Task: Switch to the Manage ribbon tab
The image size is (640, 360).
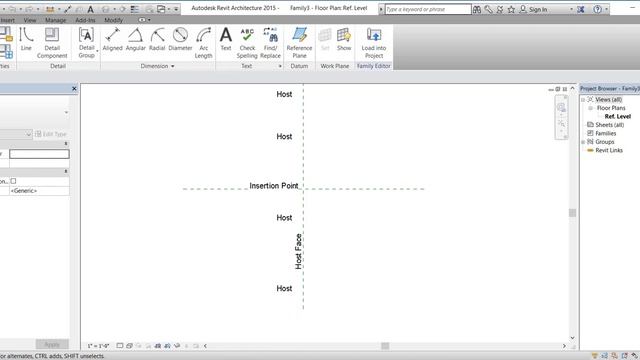Action: [x=56, y=20]
